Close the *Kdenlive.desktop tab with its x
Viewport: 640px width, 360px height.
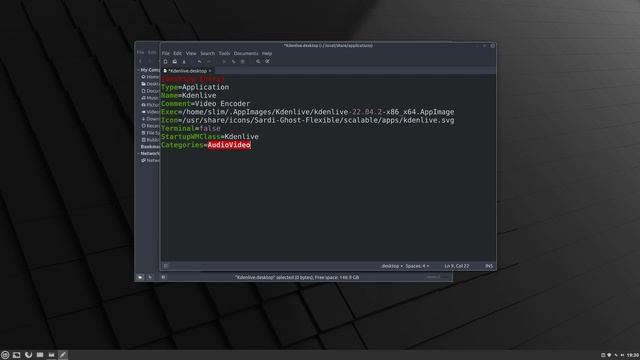[x=210, y=71]
